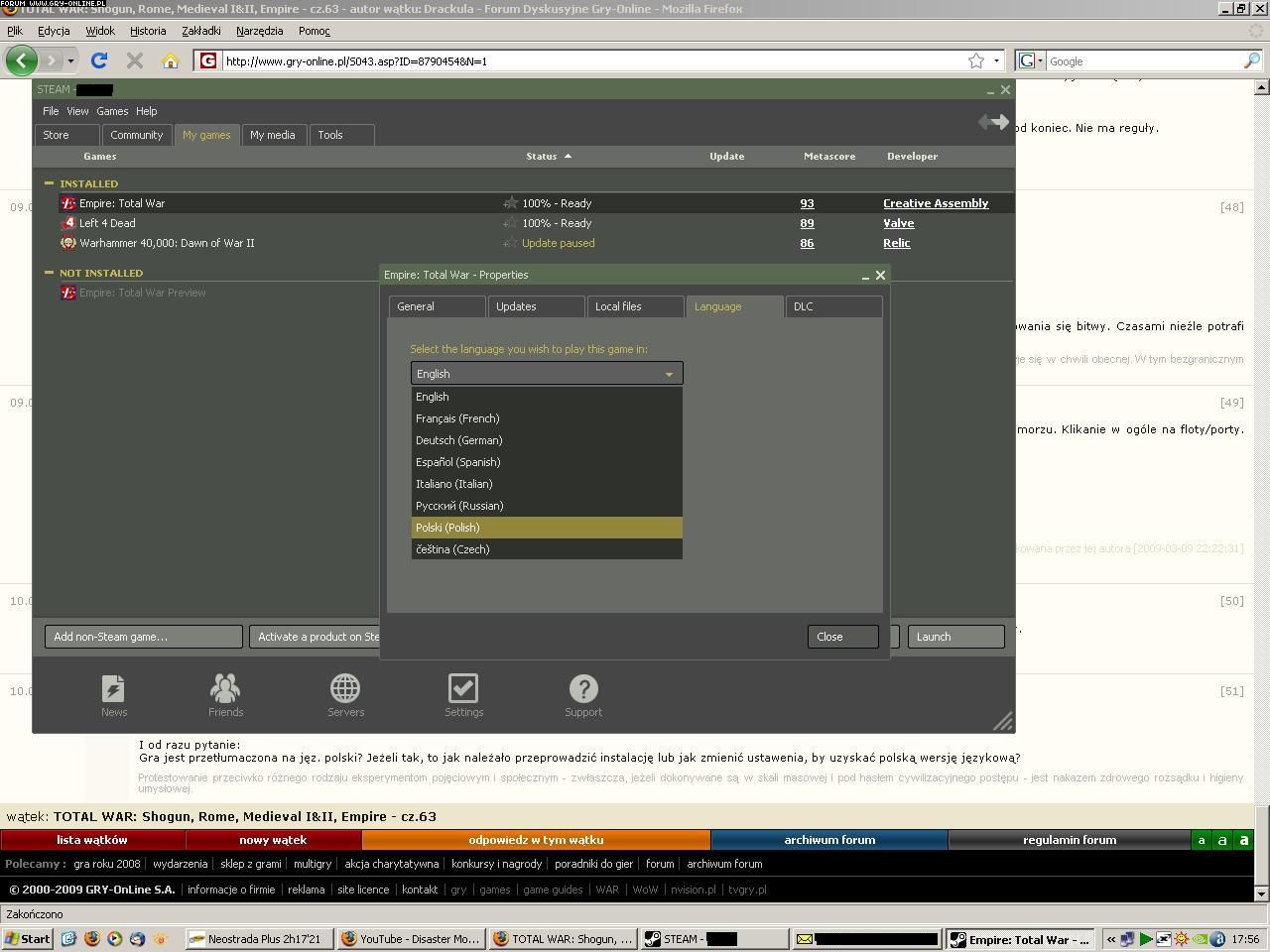This screenshot has height=952, width=1270.
Task: Open Google search engine dropdown
Action: click(1030, 60)
